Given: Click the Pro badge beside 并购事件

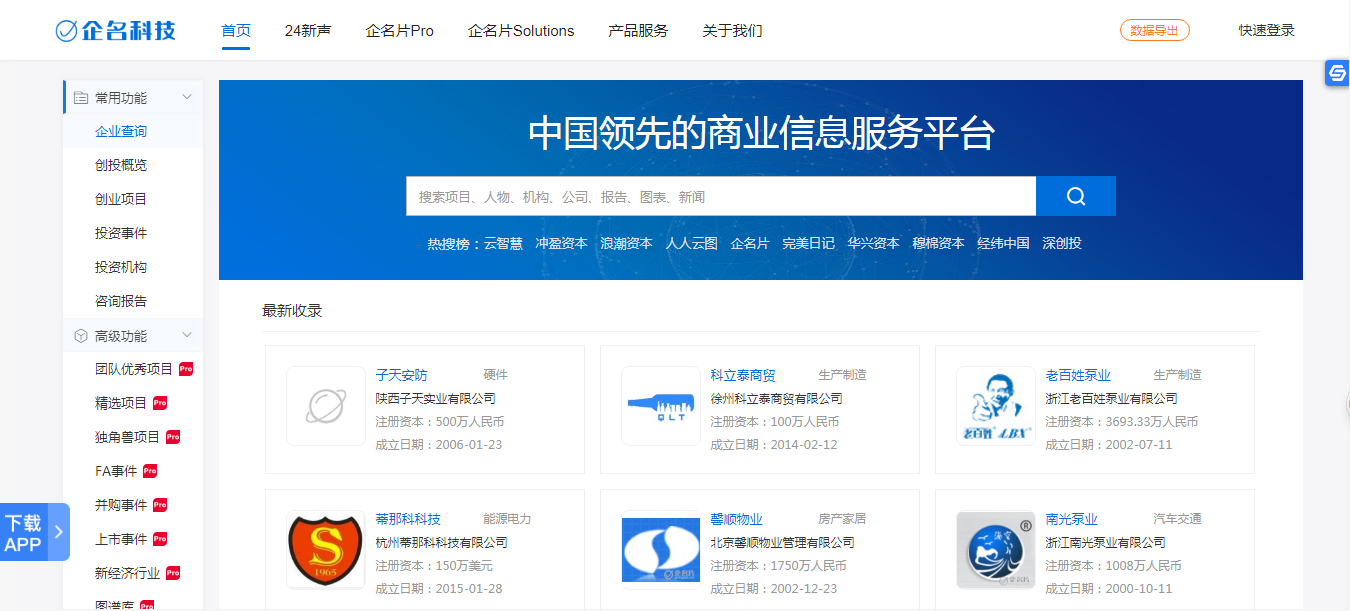Looking at the screenshot, I should tap(160, 505).
